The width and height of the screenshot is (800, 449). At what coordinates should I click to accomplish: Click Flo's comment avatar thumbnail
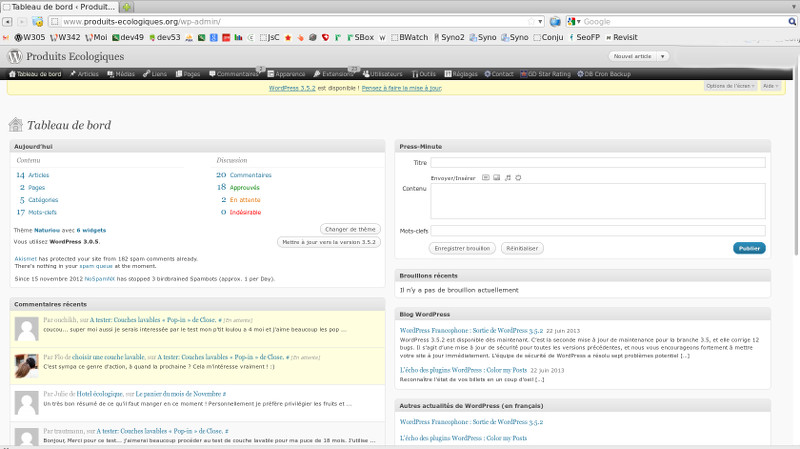(x=27, y=366)
